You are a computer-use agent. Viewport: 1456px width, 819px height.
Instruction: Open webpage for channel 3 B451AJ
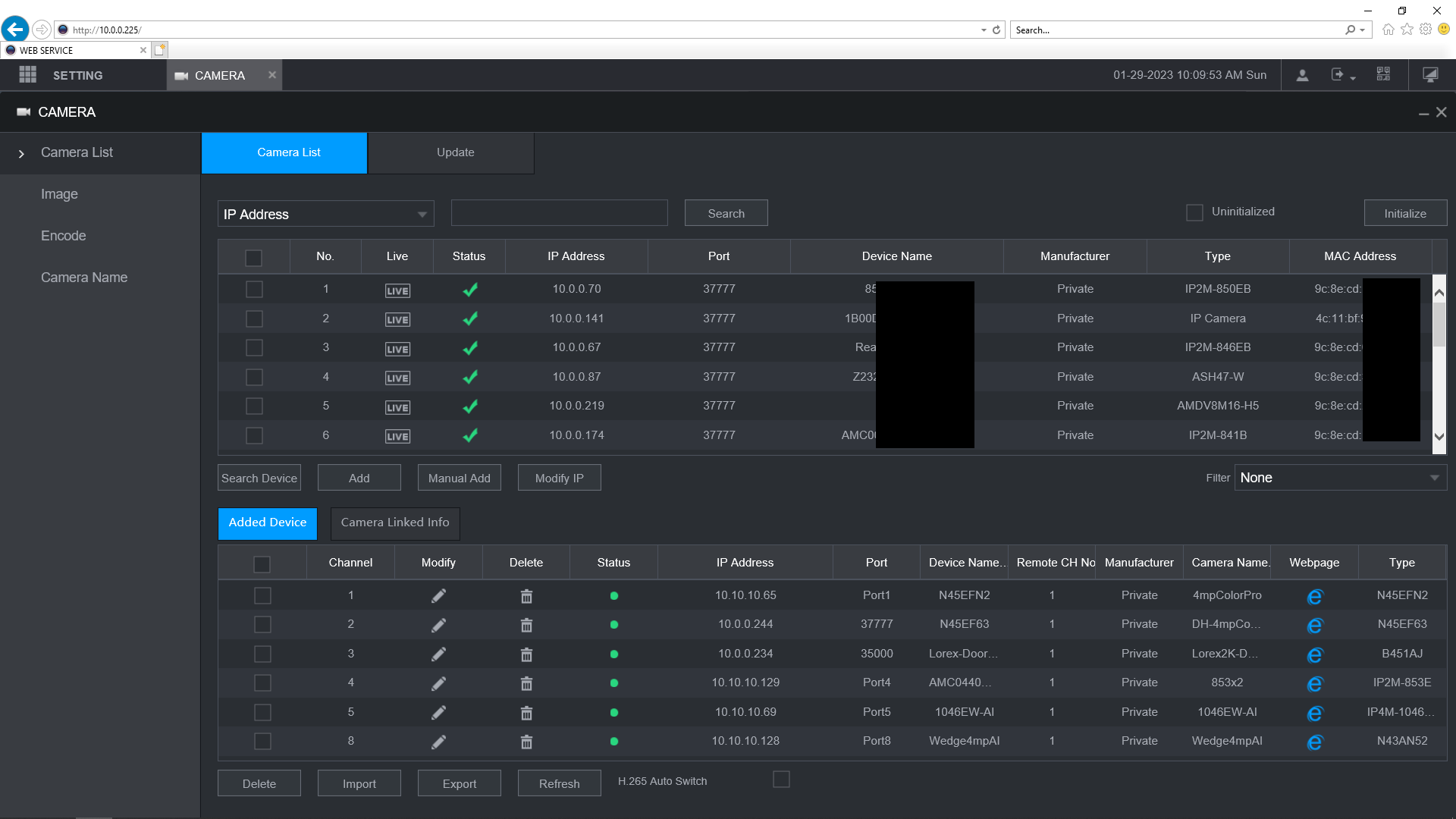pos(1314,654)
